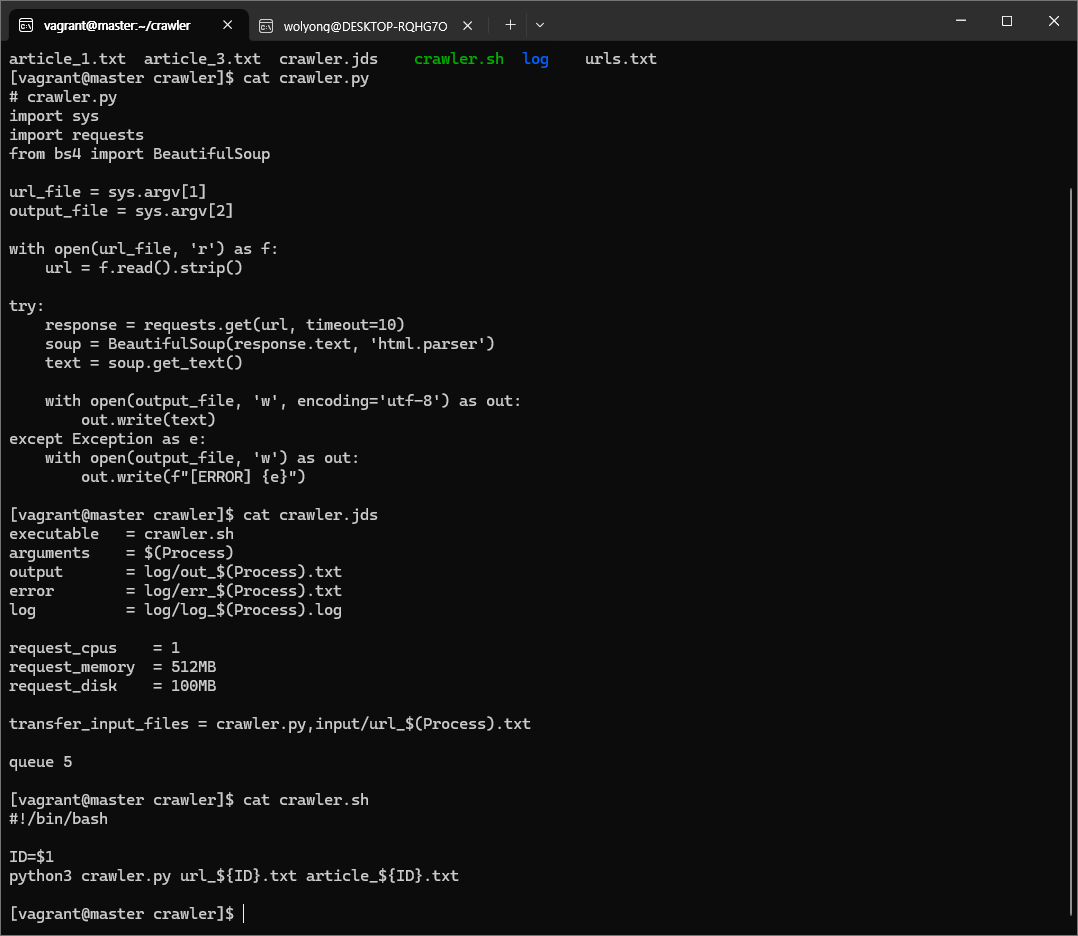
Task: Click the scrollbar track above the thumb
Action: 1071,110
